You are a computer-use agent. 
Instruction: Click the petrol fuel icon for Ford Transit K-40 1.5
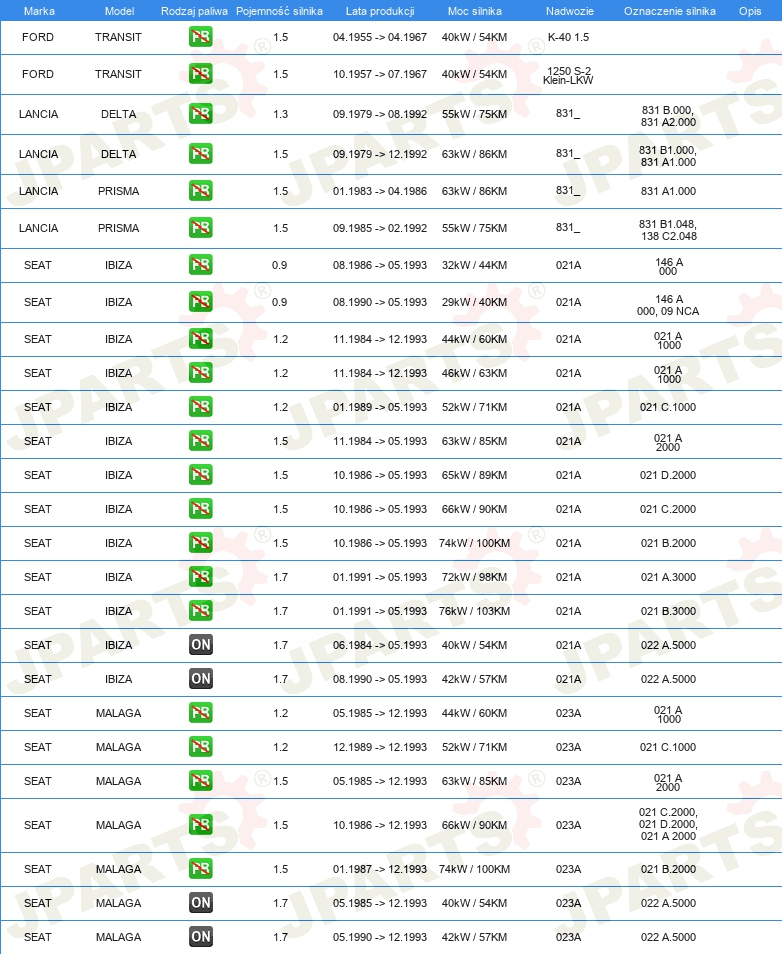[200, 37]
